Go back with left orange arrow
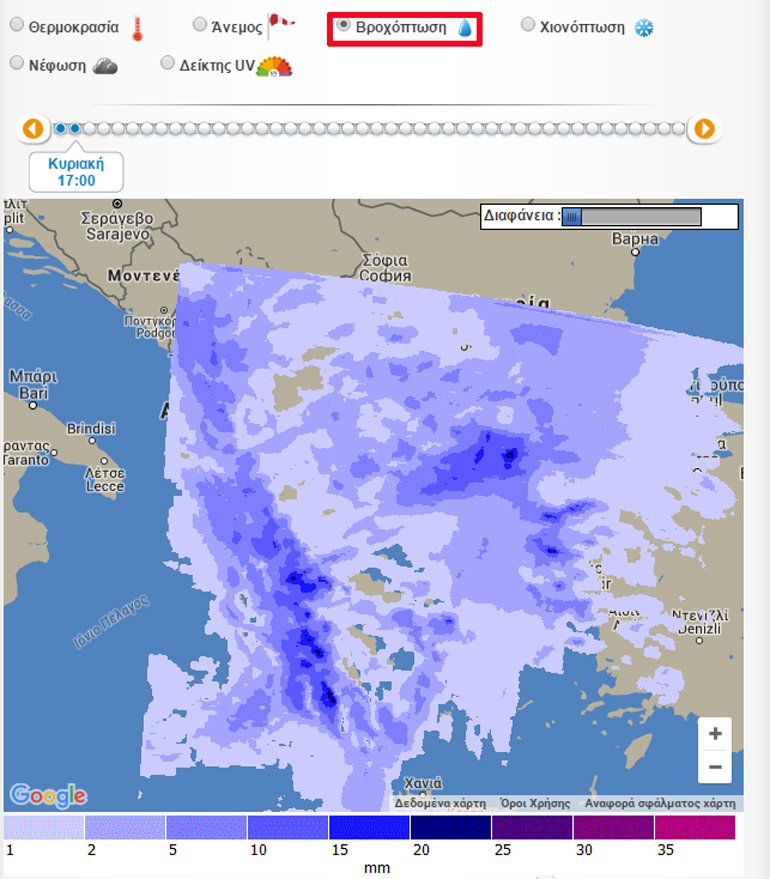 tap(33, 129)
